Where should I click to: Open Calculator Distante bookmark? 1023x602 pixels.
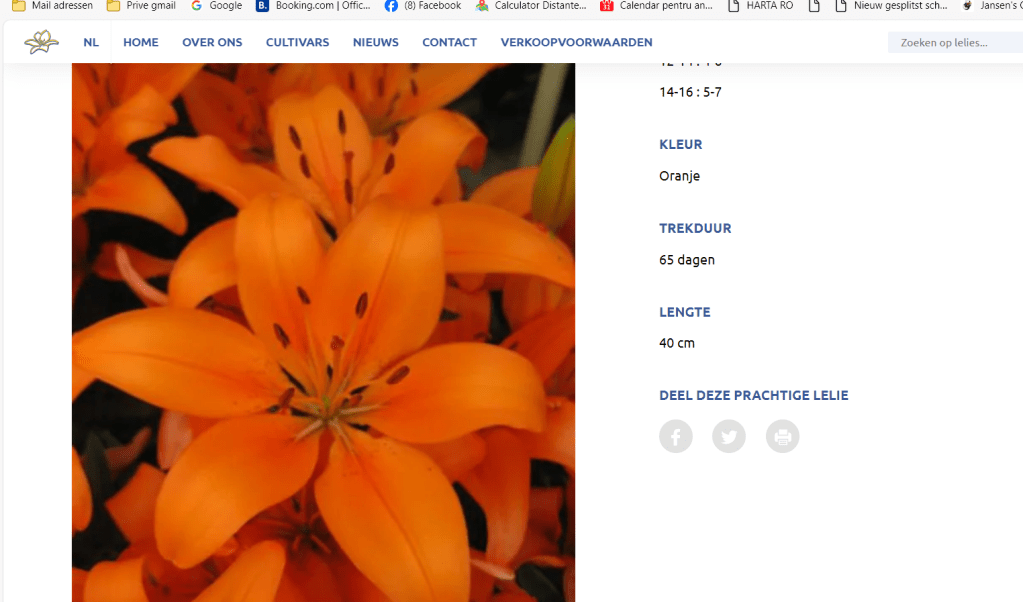click(531, 6)
